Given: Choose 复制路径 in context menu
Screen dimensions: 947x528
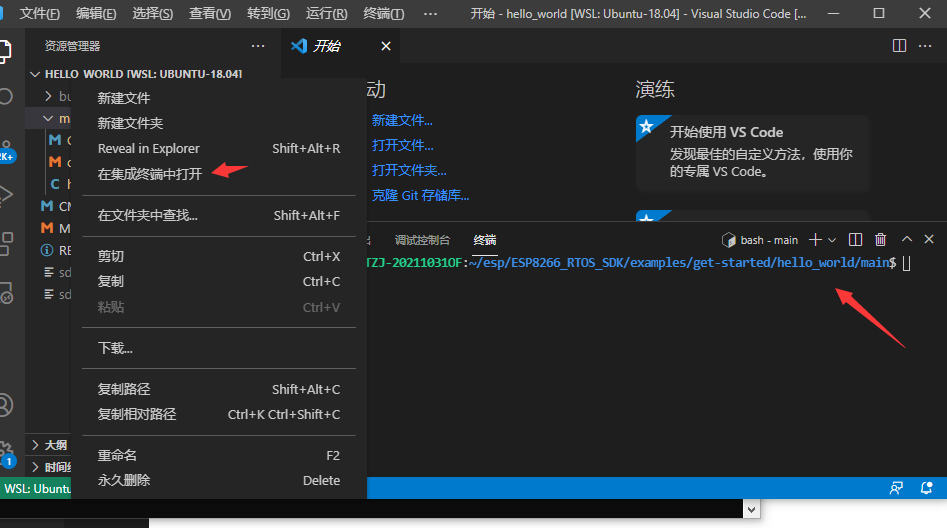Looking at the screenshot, I should click(x=219, y=389).
